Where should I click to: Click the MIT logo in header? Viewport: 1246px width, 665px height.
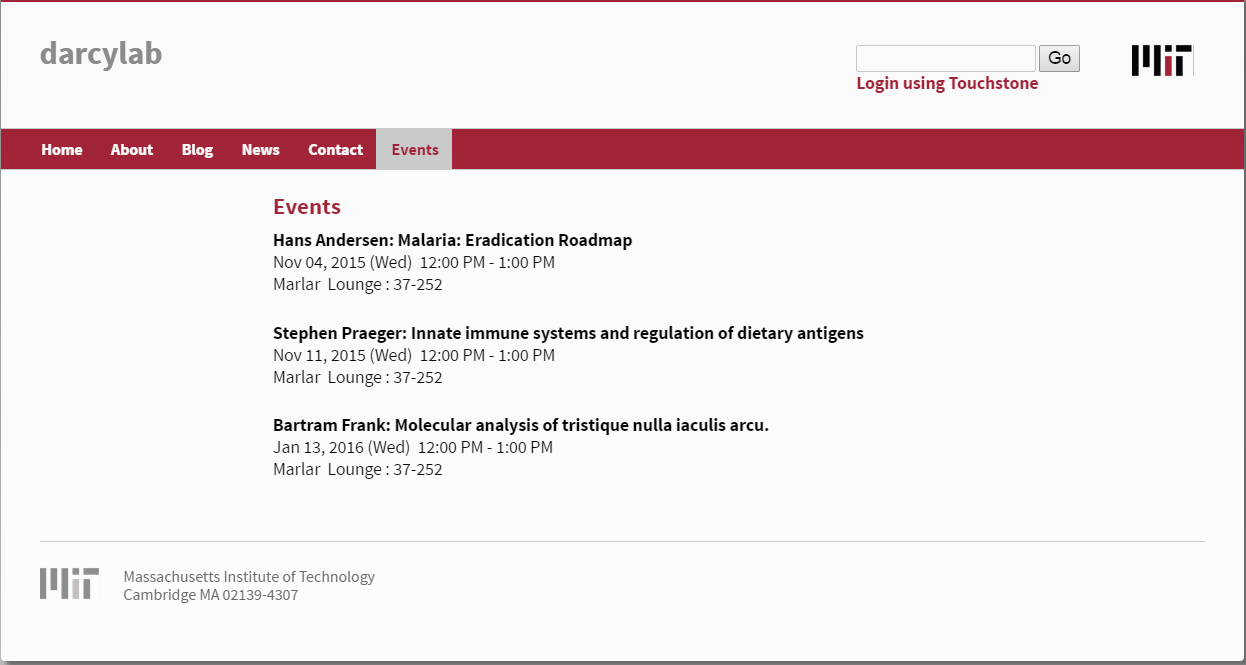pos(1162,60)
